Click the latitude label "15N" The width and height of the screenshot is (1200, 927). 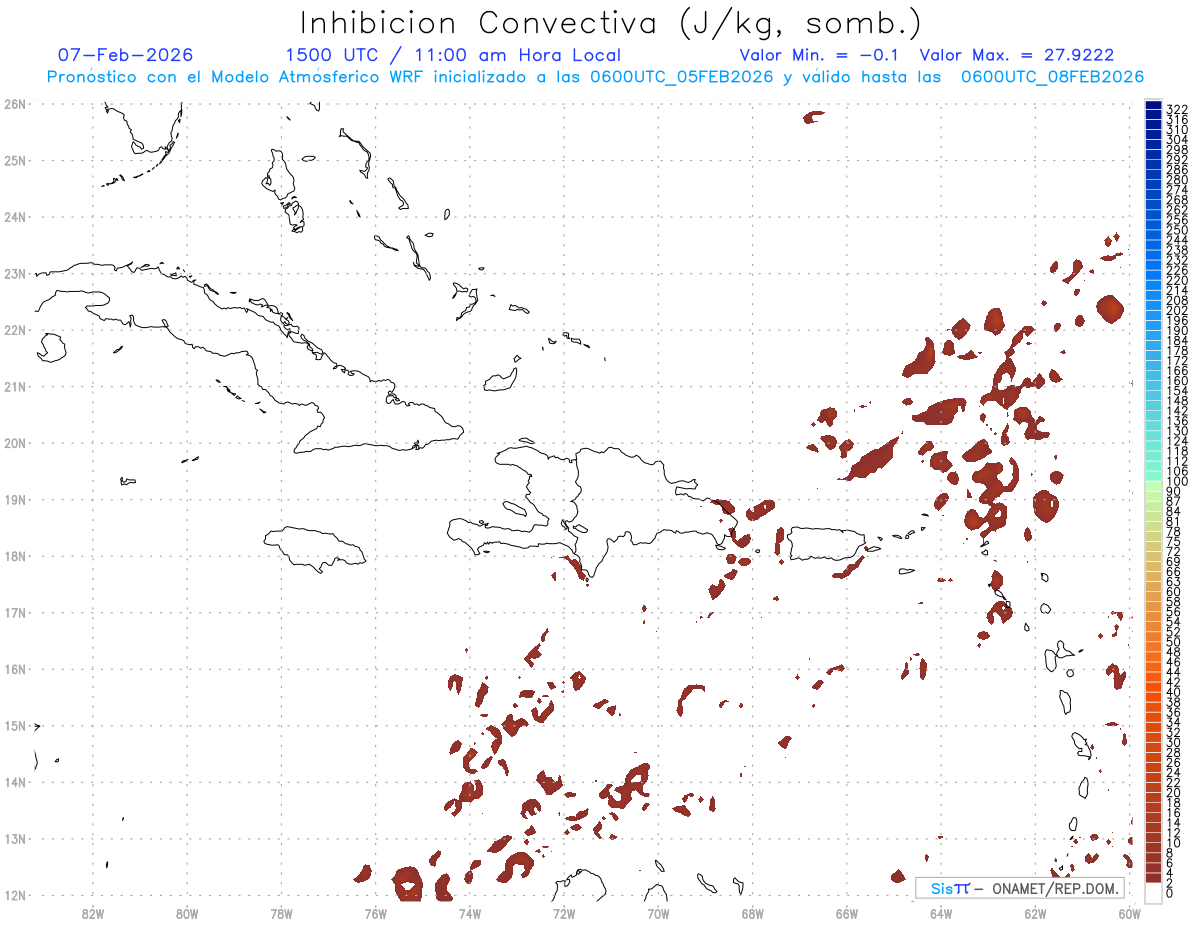[14, 726]
